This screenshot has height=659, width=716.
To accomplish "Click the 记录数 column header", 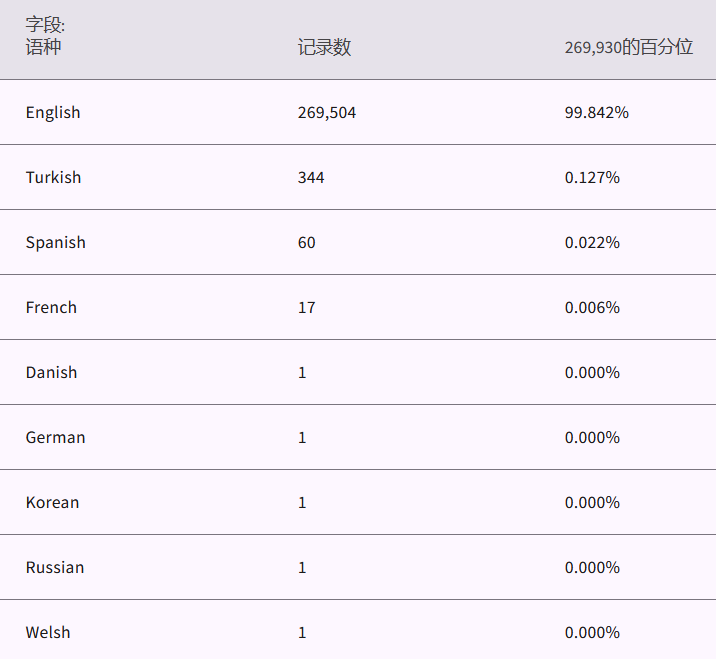I will (x=324, y=48).
